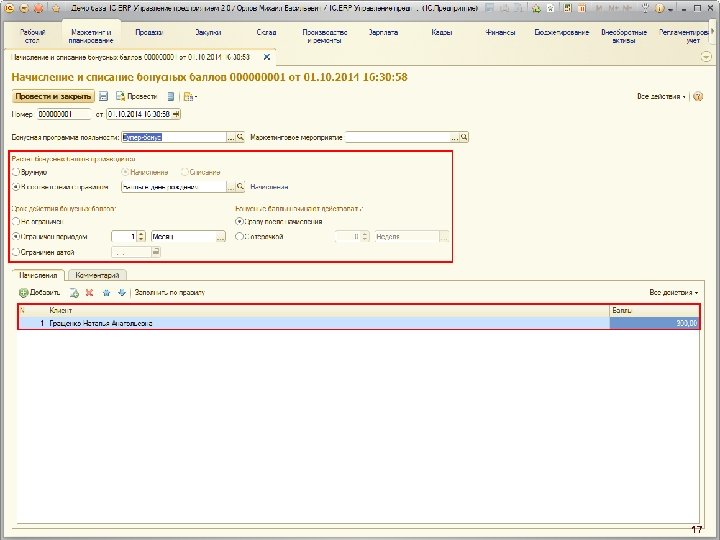Open the create-based-on dropdown icon
Image resolution: width=720 pixels, height=540 pixels.
click(190, 96)
